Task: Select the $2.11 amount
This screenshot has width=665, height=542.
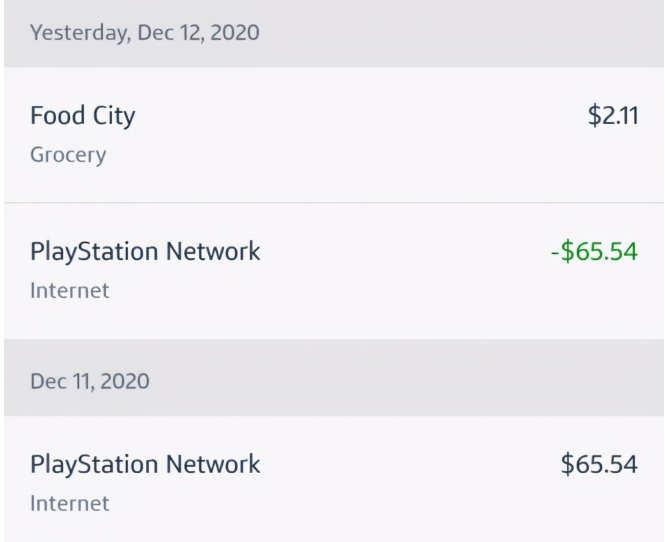Action: (613, 116)
